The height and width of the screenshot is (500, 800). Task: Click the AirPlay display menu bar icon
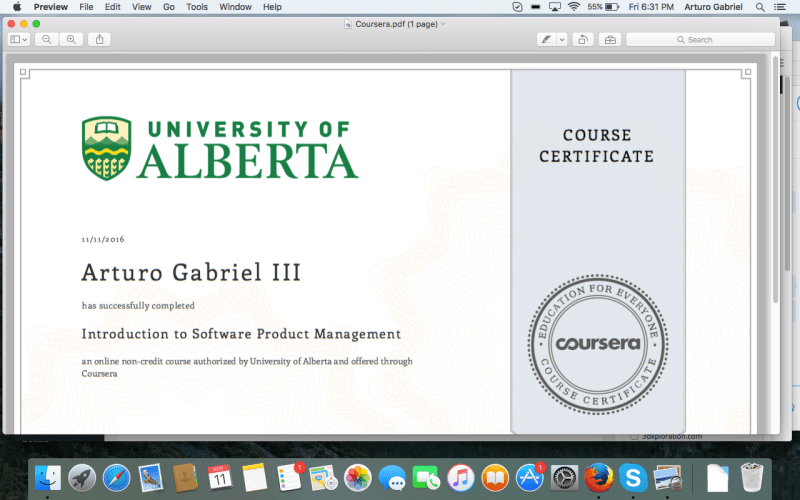point(555,7)
